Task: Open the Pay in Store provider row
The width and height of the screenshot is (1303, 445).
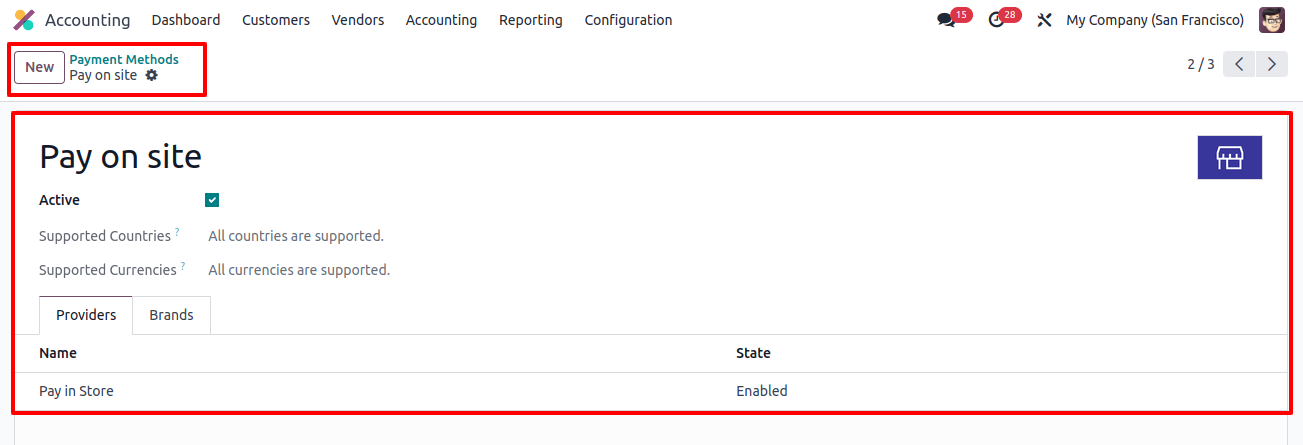Action: [x=651, y=391]
